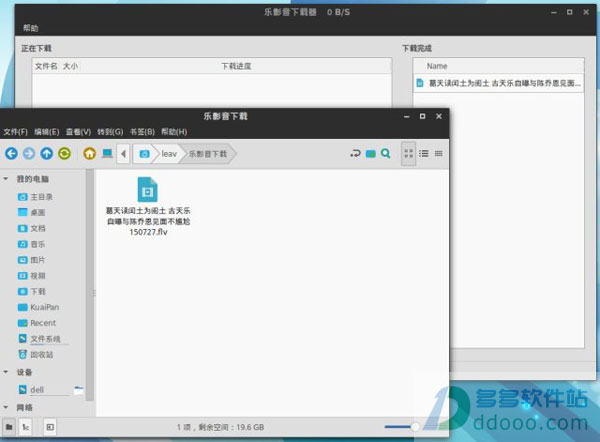Open the 查看(V) menu
This screenshot has width=600, height=442.
click(x=78, y=132)
